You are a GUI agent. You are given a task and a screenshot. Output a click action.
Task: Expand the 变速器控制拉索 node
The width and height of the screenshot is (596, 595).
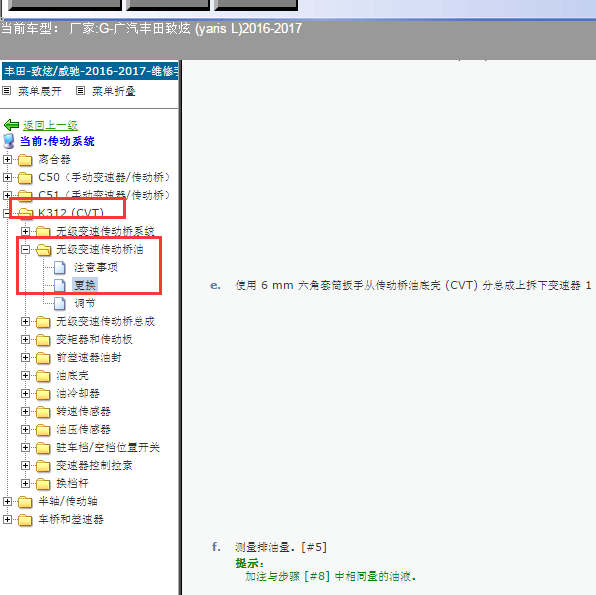[x=25, y=465]
